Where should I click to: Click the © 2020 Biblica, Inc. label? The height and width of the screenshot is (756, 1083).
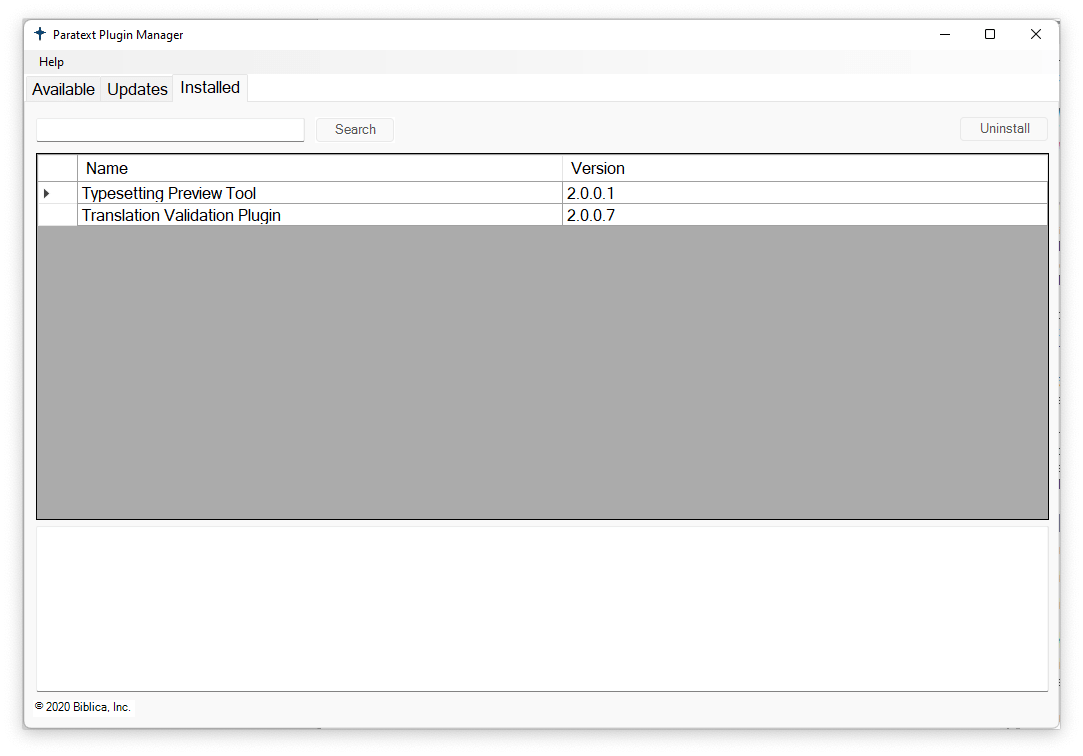(83, 707)
